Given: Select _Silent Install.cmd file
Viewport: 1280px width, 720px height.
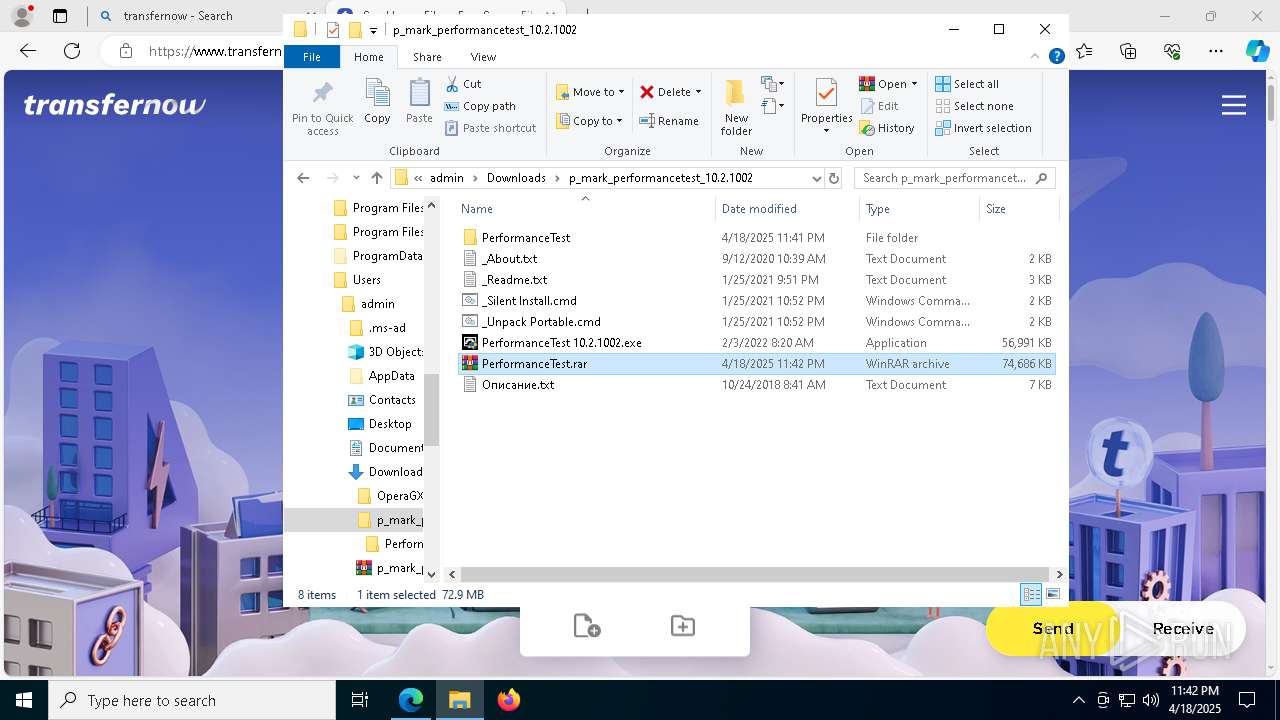Looking at the screenshot, I should [756, 301].
